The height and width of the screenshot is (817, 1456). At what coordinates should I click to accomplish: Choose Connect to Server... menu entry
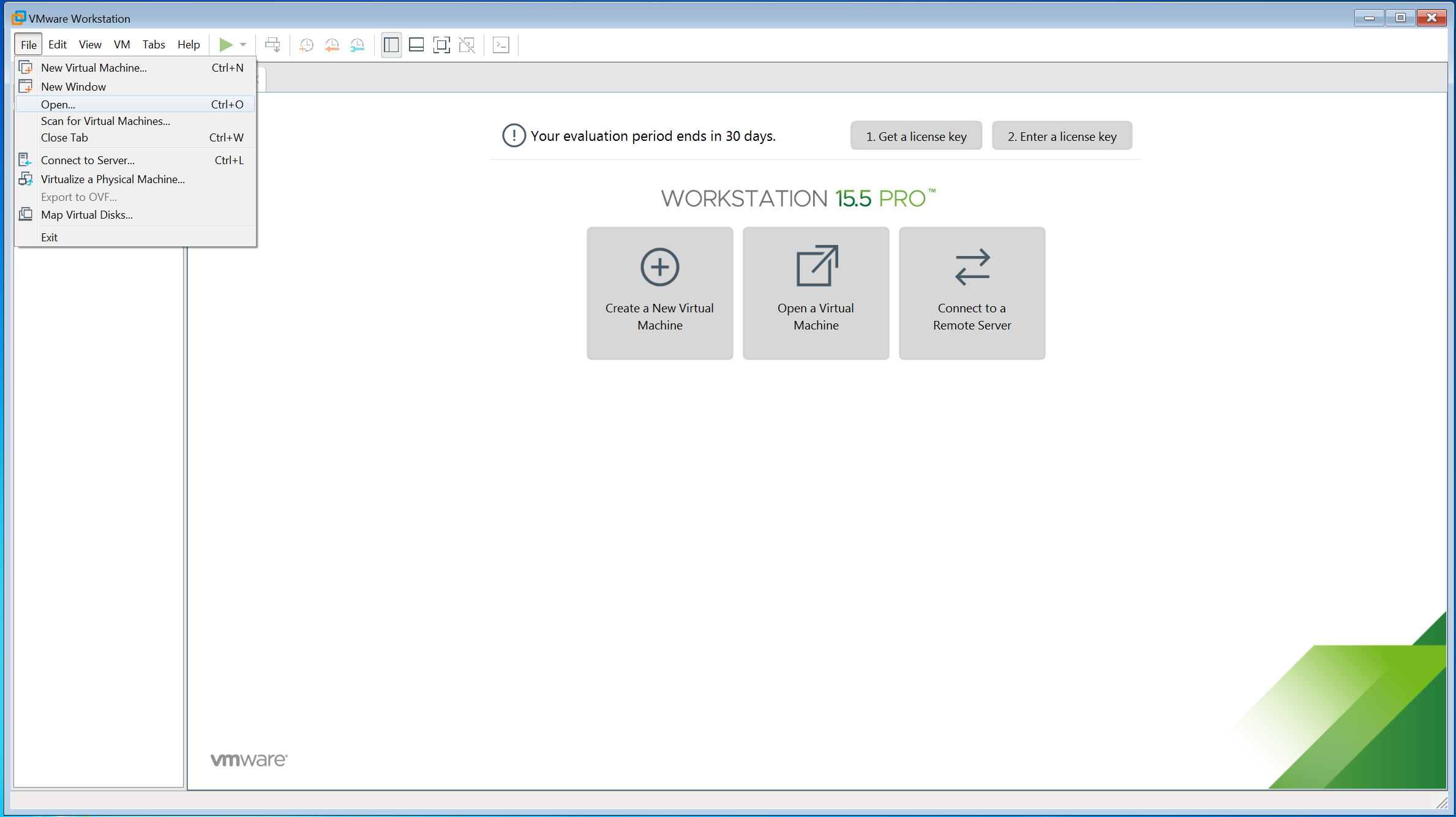coord(135,160)
